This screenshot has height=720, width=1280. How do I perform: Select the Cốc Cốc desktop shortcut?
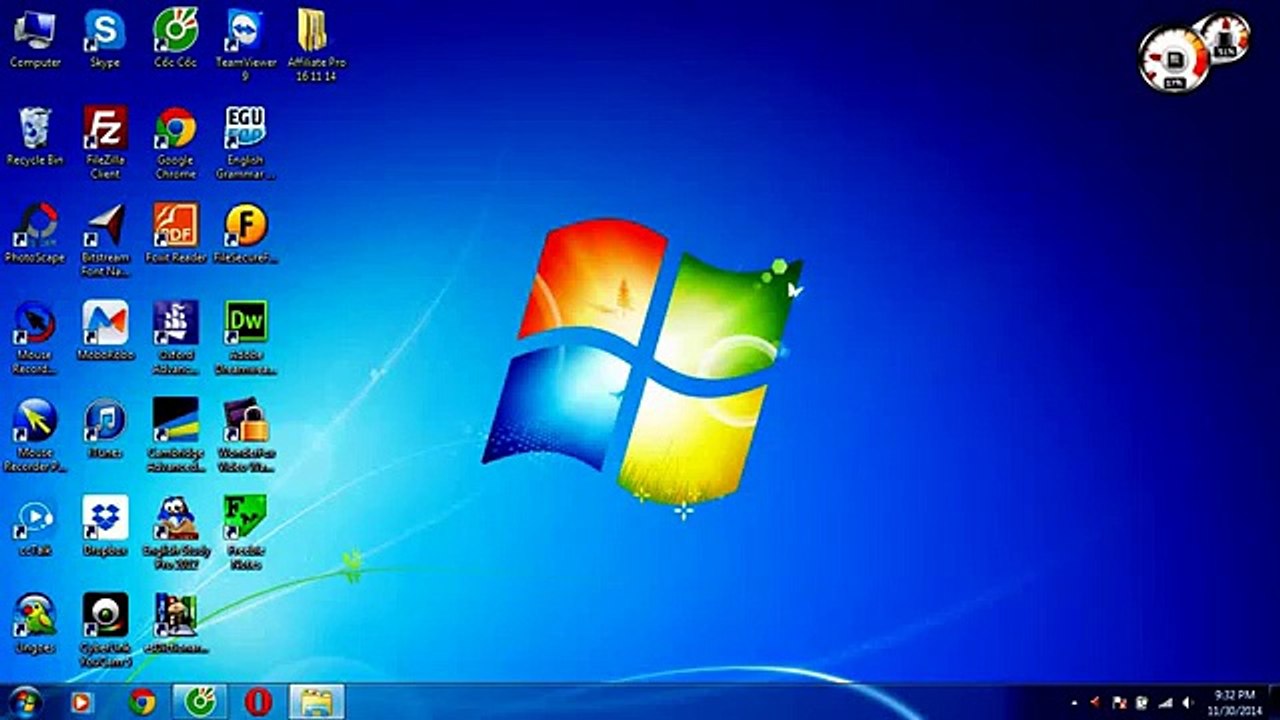click(x=176, y=39)
